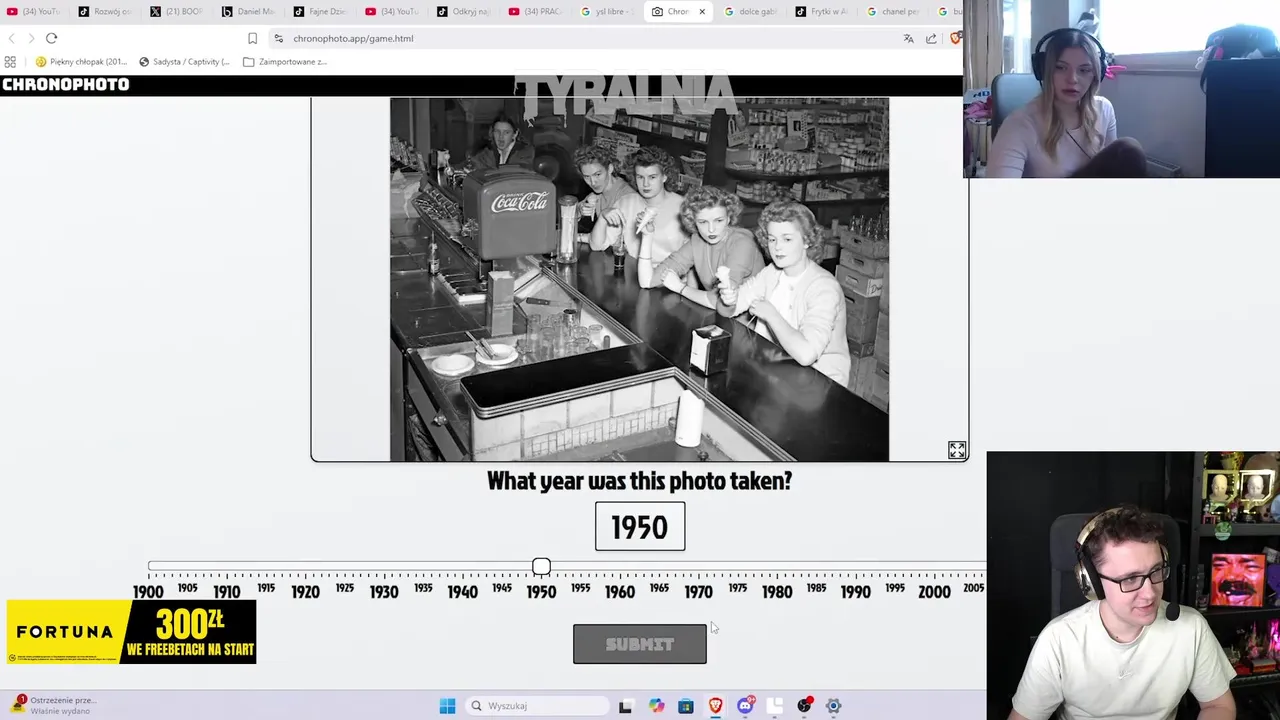This screenshot has height=720, width=1280.
Task: Click the share icon in the address bar
Action: (x=931, y=38)
